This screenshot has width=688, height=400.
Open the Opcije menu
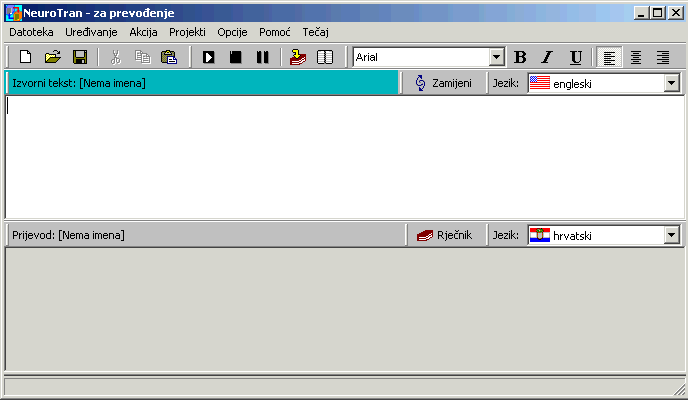[232, 32]
